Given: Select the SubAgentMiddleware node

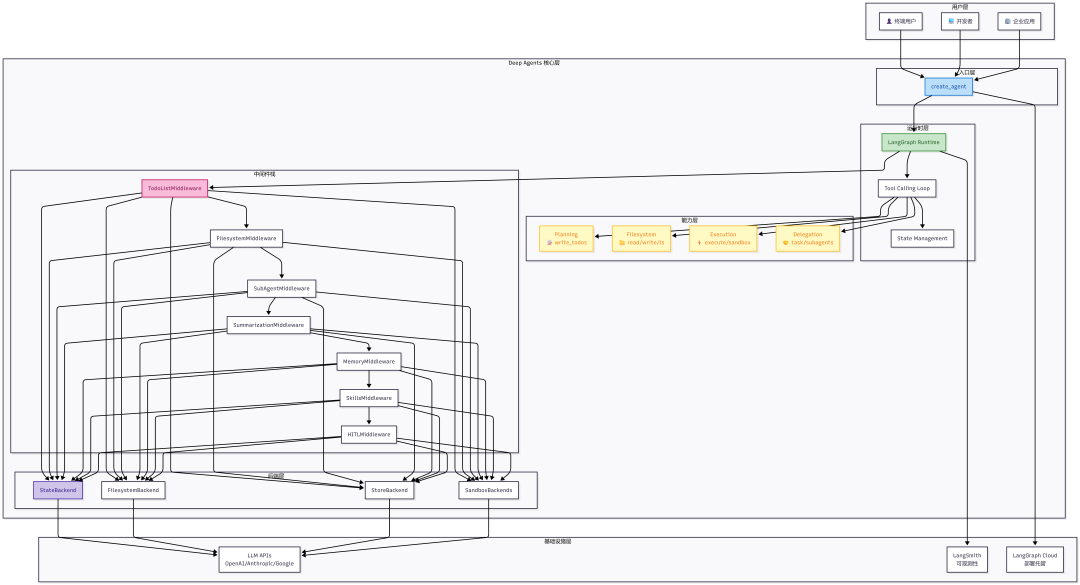Looking at the screenshot, I should coord(282,288).
